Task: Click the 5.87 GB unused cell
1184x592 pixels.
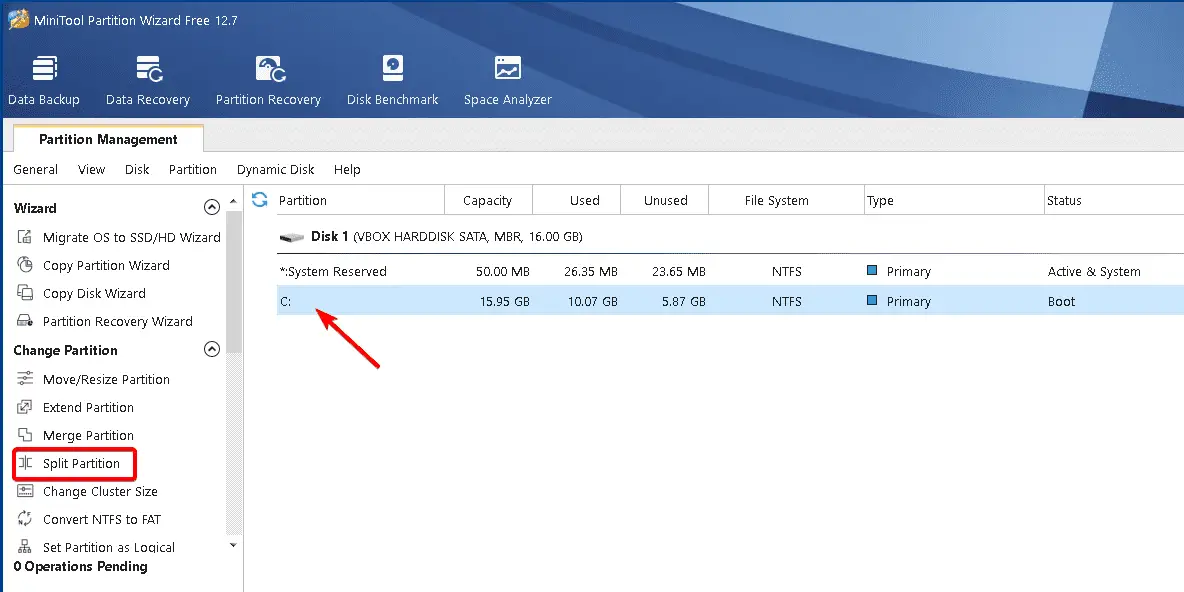Action: (684, 301)
